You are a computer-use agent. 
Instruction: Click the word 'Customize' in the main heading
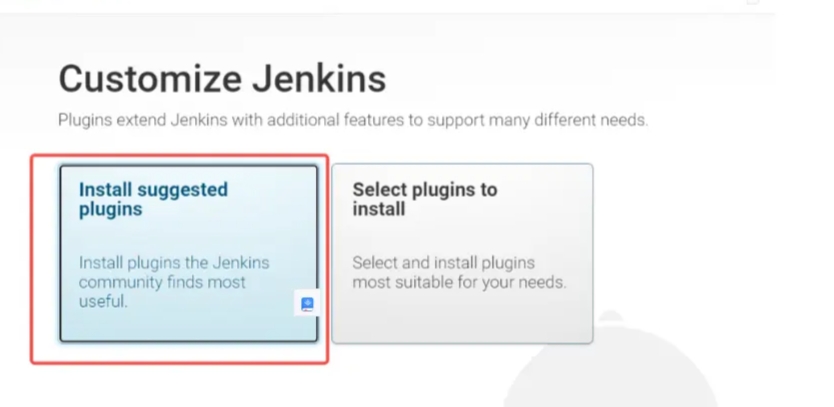pyautogui.click(x=151, y=79)
